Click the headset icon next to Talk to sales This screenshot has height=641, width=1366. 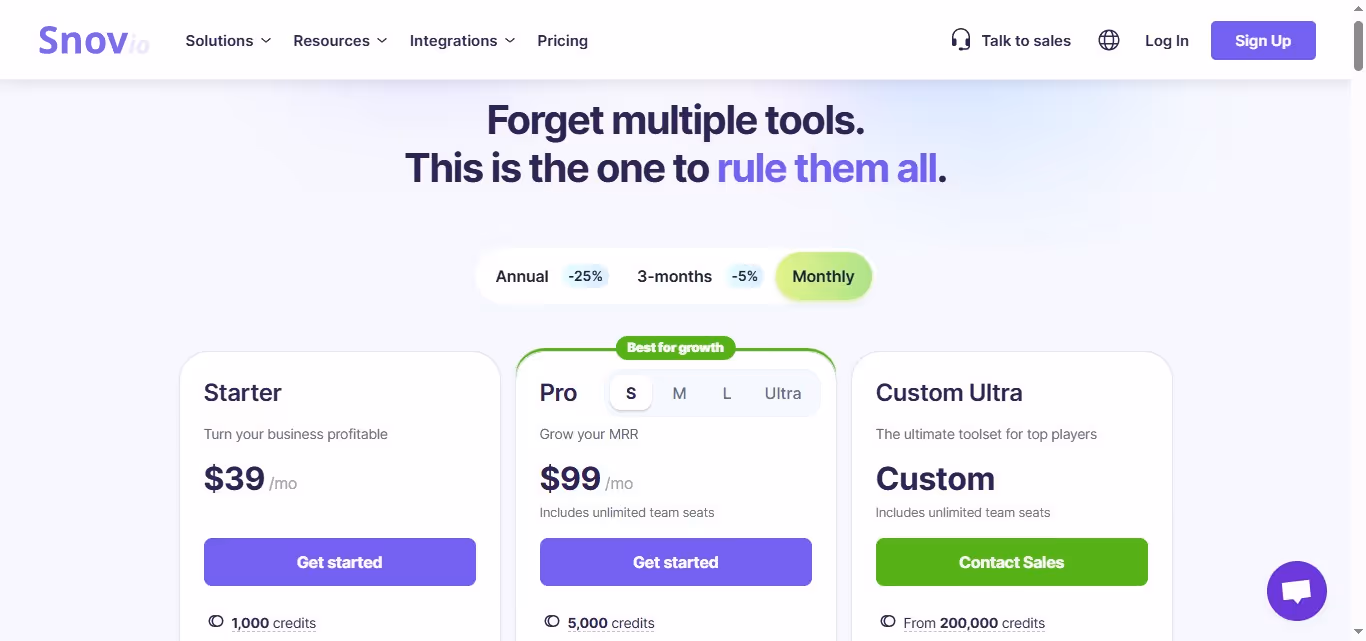coord(960,39)
